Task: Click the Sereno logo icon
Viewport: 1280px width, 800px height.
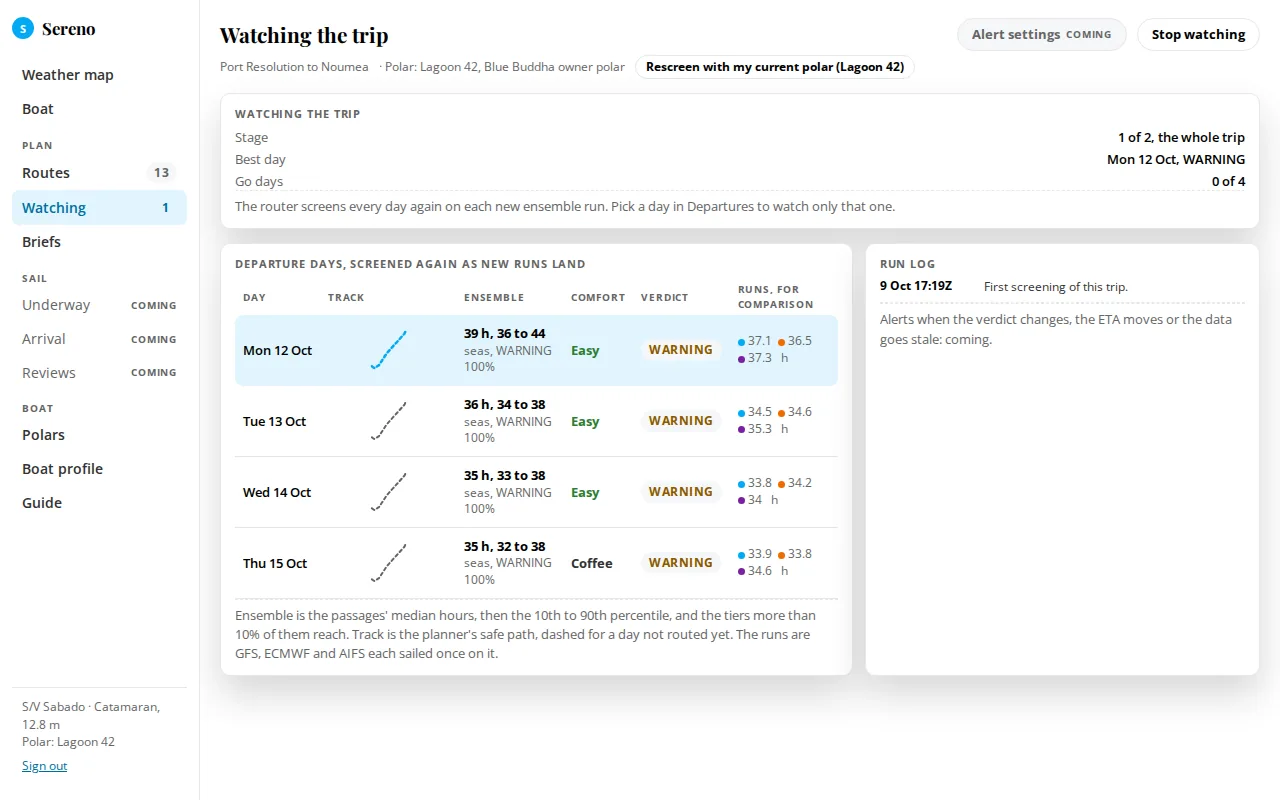Action: 23,29
